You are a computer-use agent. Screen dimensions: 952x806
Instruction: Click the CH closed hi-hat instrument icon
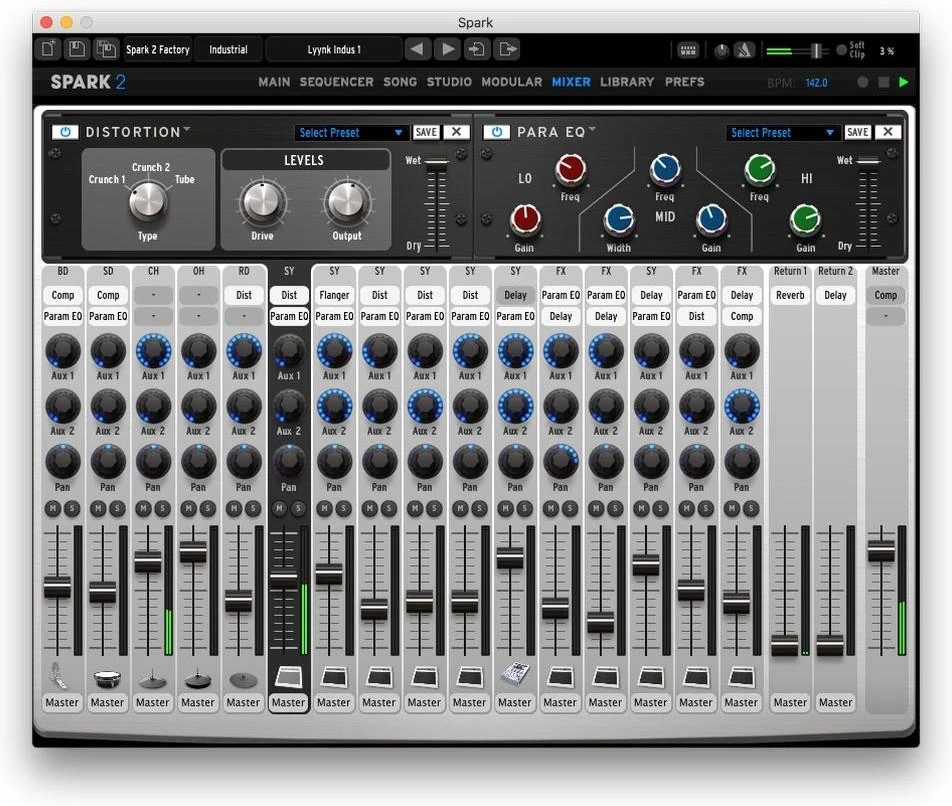pyautogui.click(x=152, y=679)
